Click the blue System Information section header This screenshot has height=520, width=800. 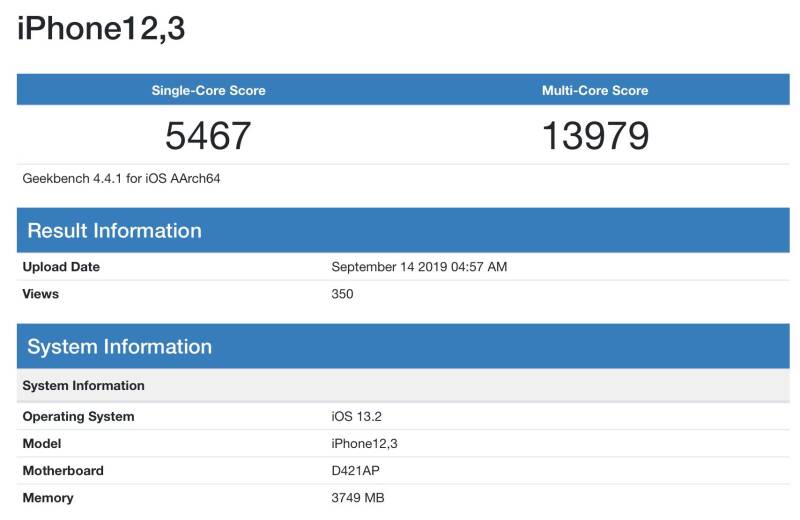pos(403,346)
